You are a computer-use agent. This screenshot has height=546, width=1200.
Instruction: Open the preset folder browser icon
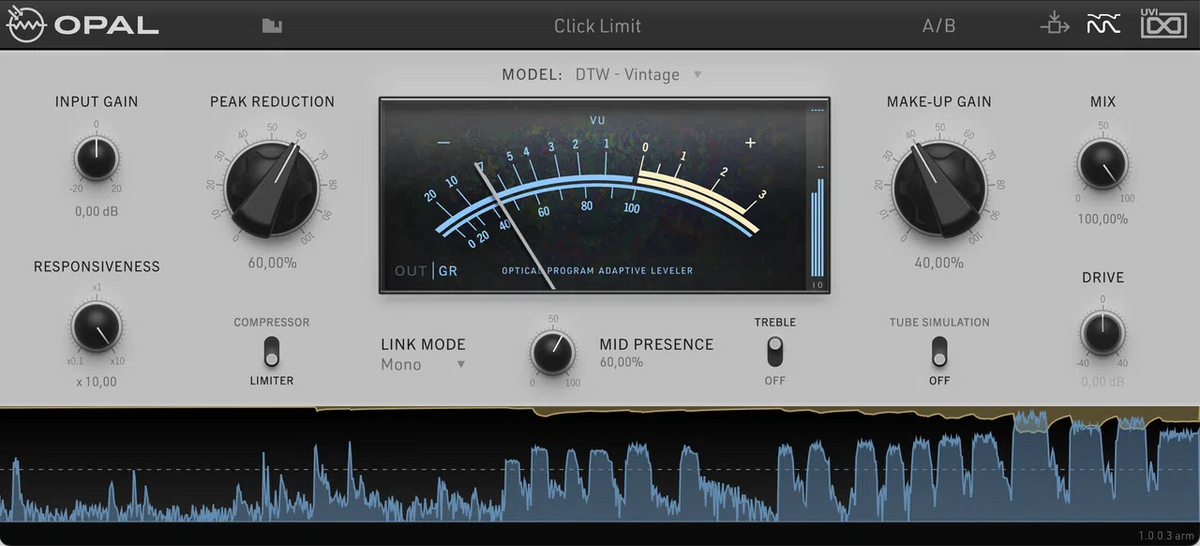[x=271, y=26]
